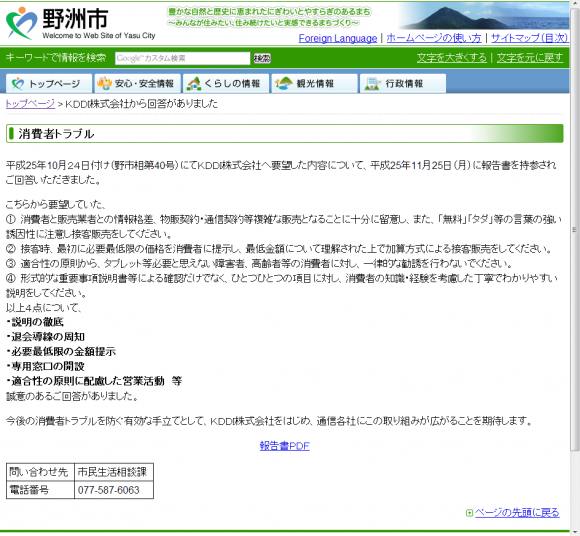Open the 観光情報 navigation tab
580x536 pixels.
315,83
